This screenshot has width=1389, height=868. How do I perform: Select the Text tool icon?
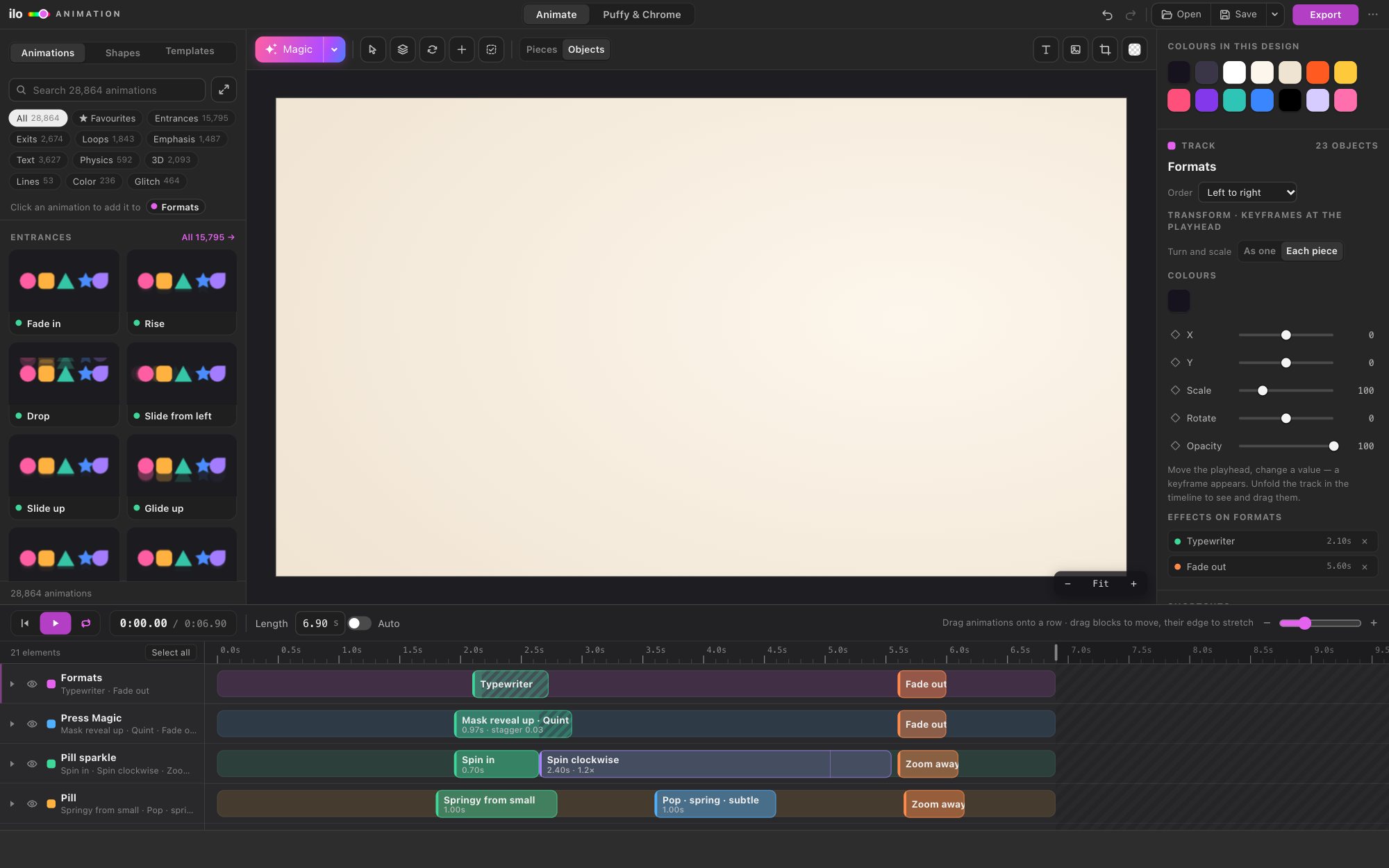(x=1046, y=49)
